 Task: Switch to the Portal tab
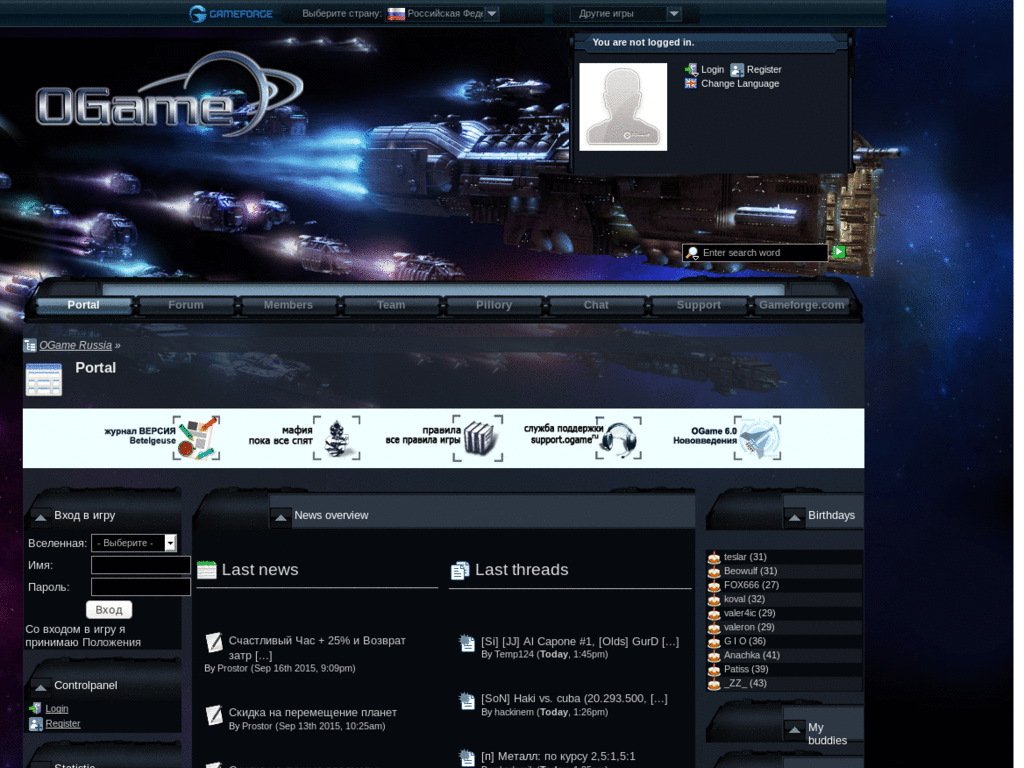click(84, 305)
